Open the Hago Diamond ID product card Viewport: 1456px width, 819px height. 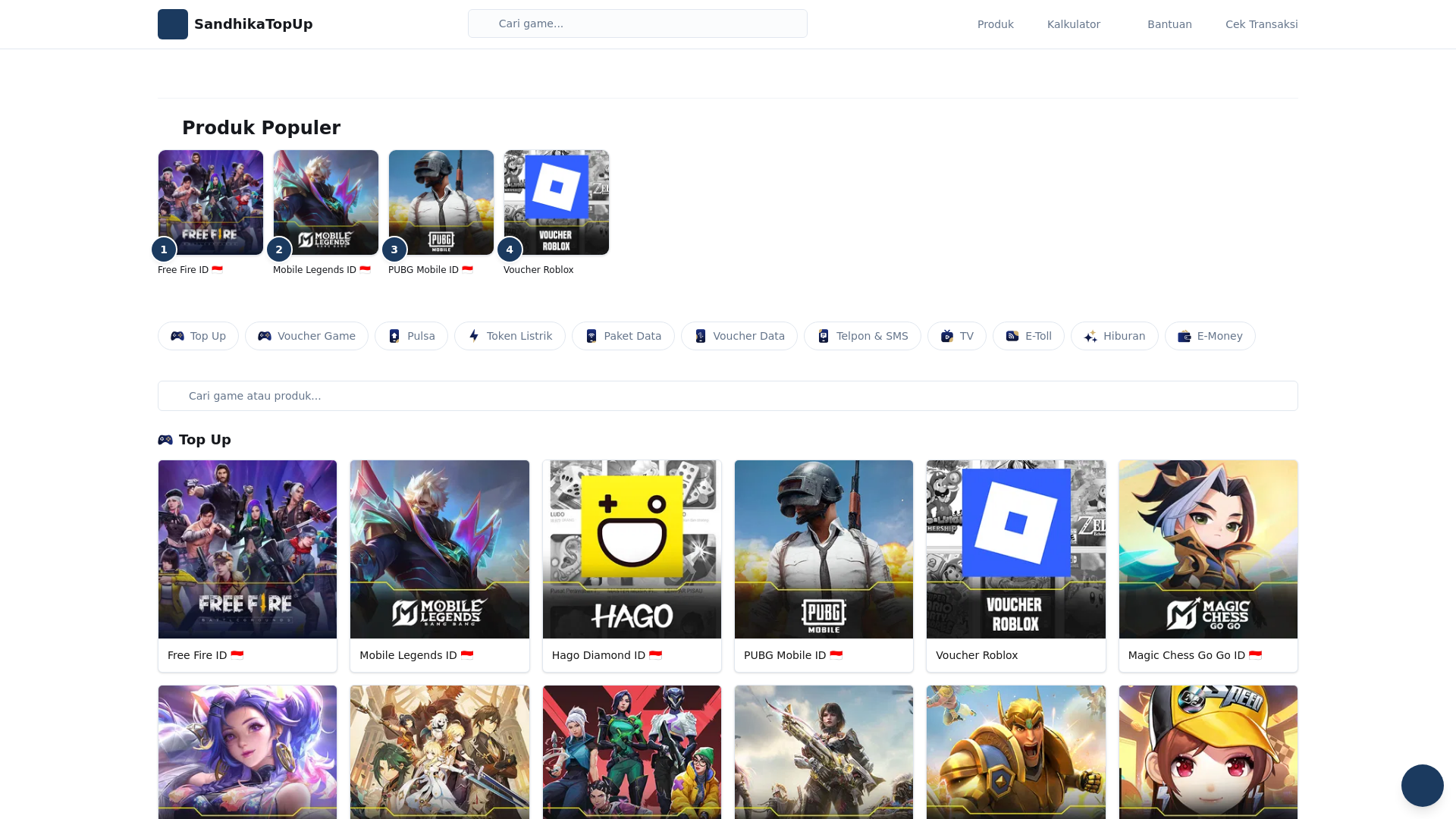click(632, 566)
